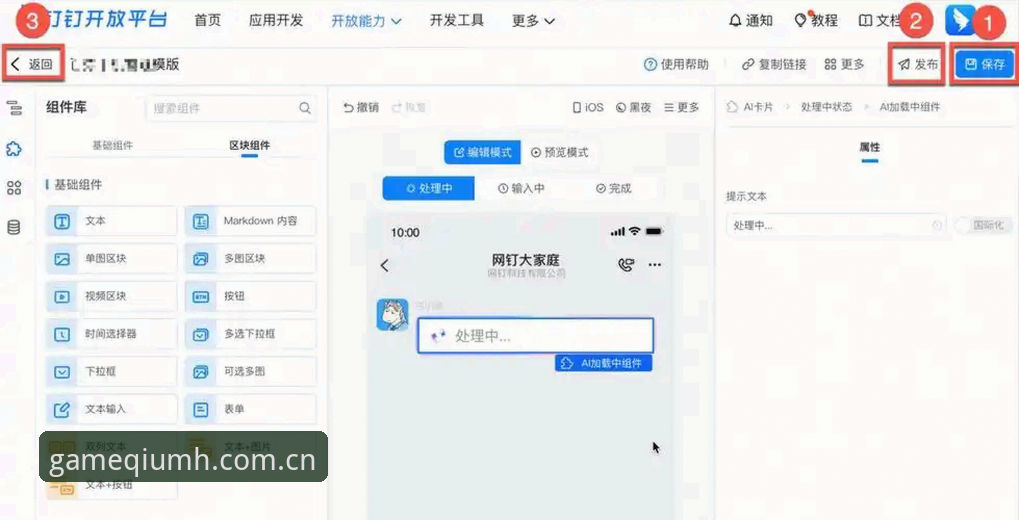Click the 网钉大家庭 chat title

(x=526, y=260)
